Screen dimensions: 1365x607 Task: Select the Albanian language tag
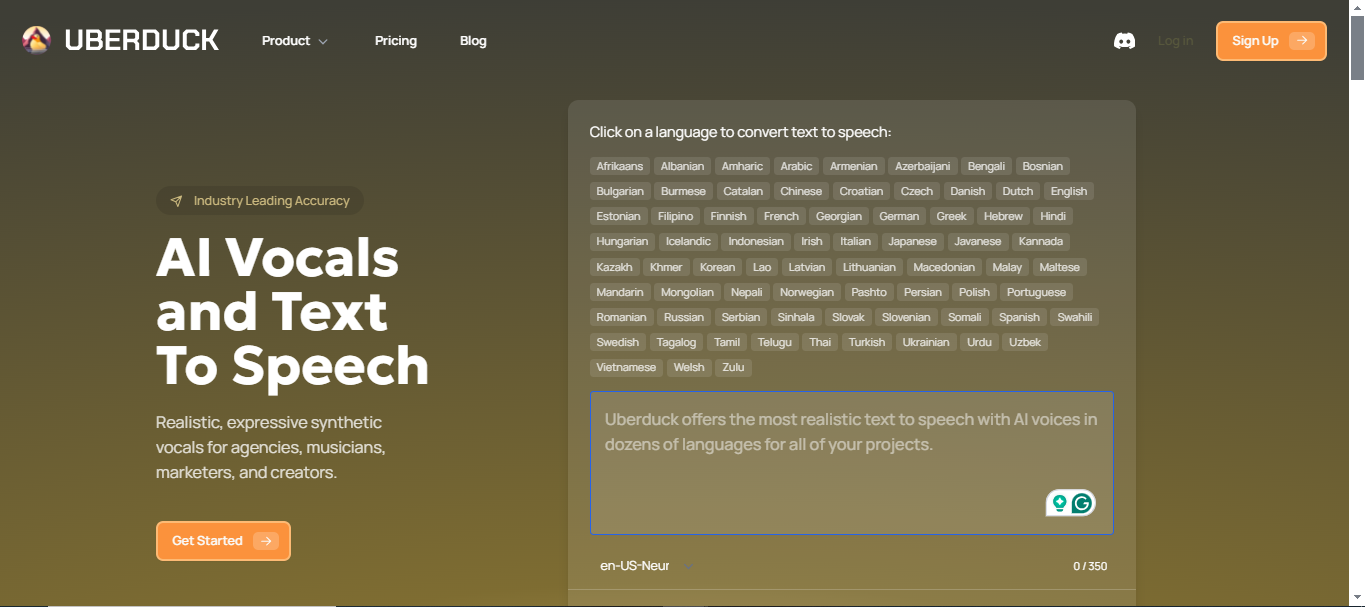[x=682, y=166]
